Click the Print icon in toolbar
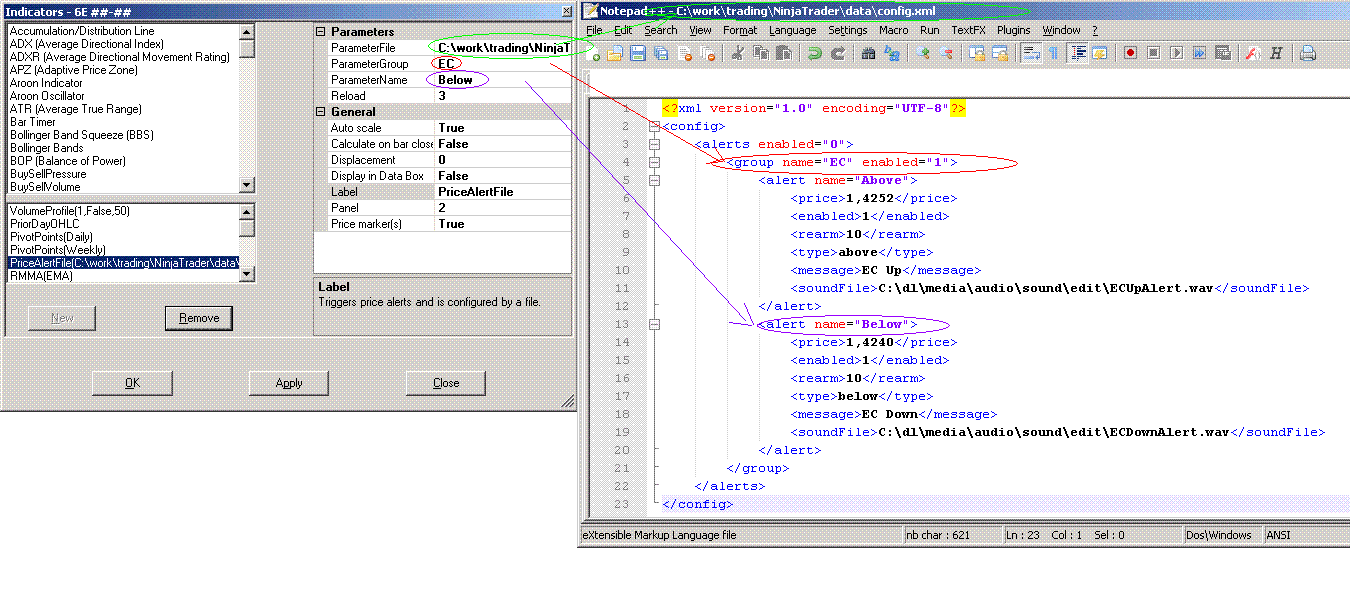1350x600 pixels. point(1308,54)
